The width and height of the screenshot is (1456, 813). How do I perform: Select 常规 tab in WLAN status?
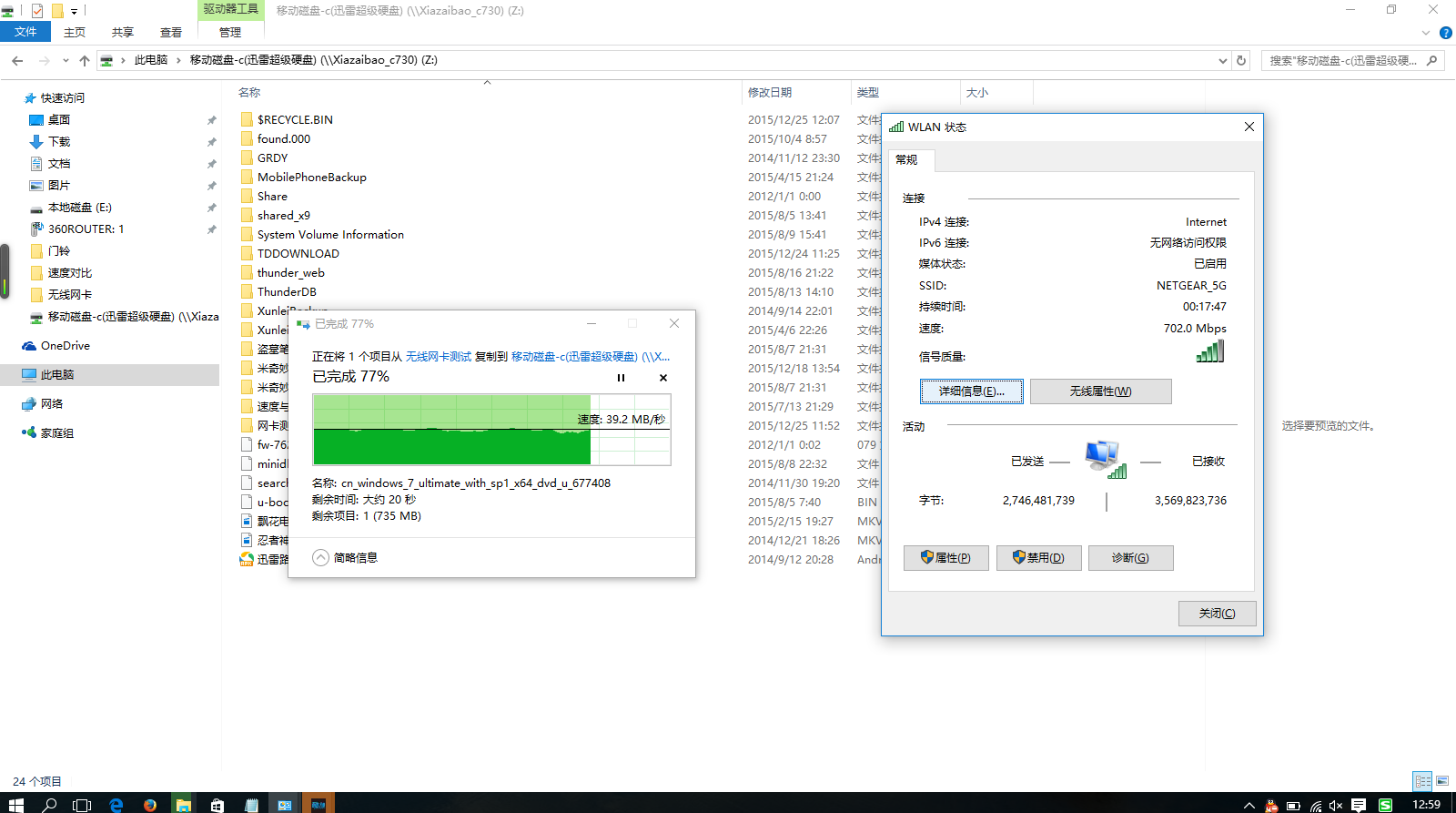coord(910,159)
